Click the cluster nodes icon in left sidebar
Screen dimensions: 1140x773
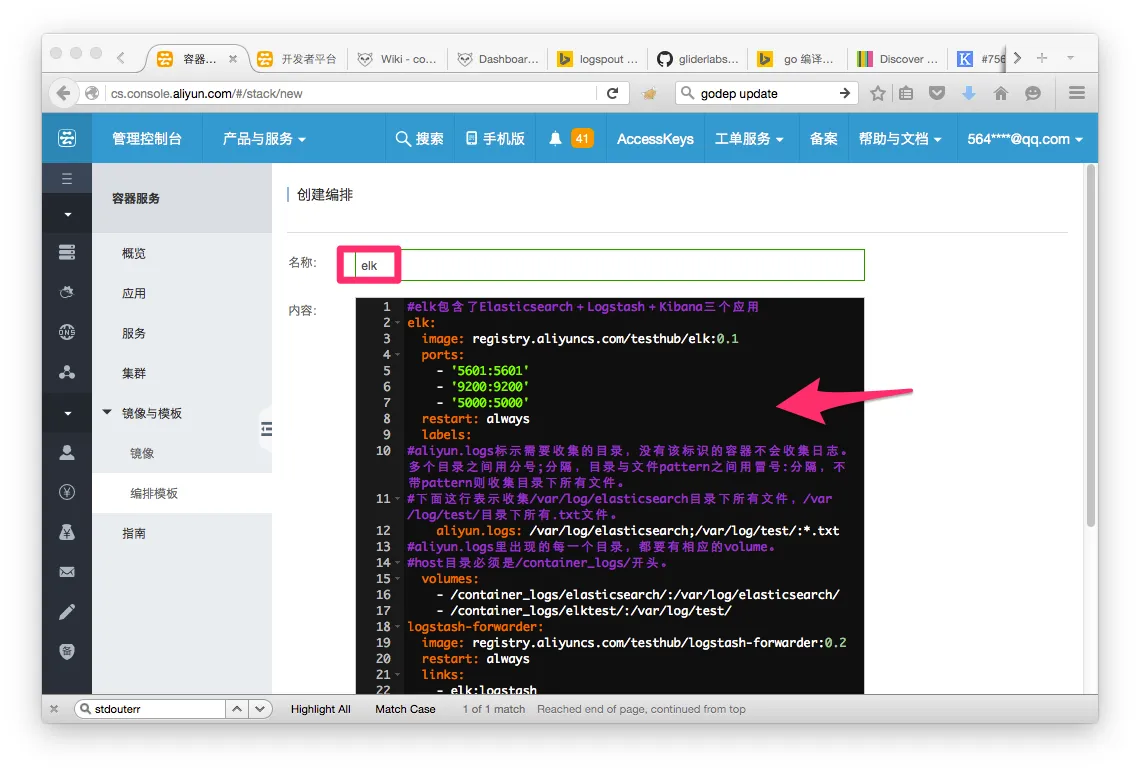click(67, 372)
